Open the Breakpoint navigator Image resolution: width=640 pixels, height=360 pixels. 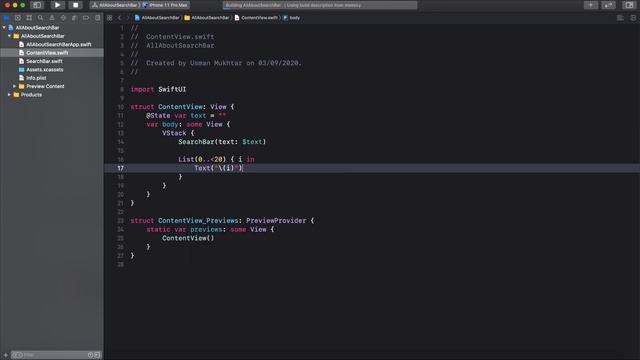(86, 18)
